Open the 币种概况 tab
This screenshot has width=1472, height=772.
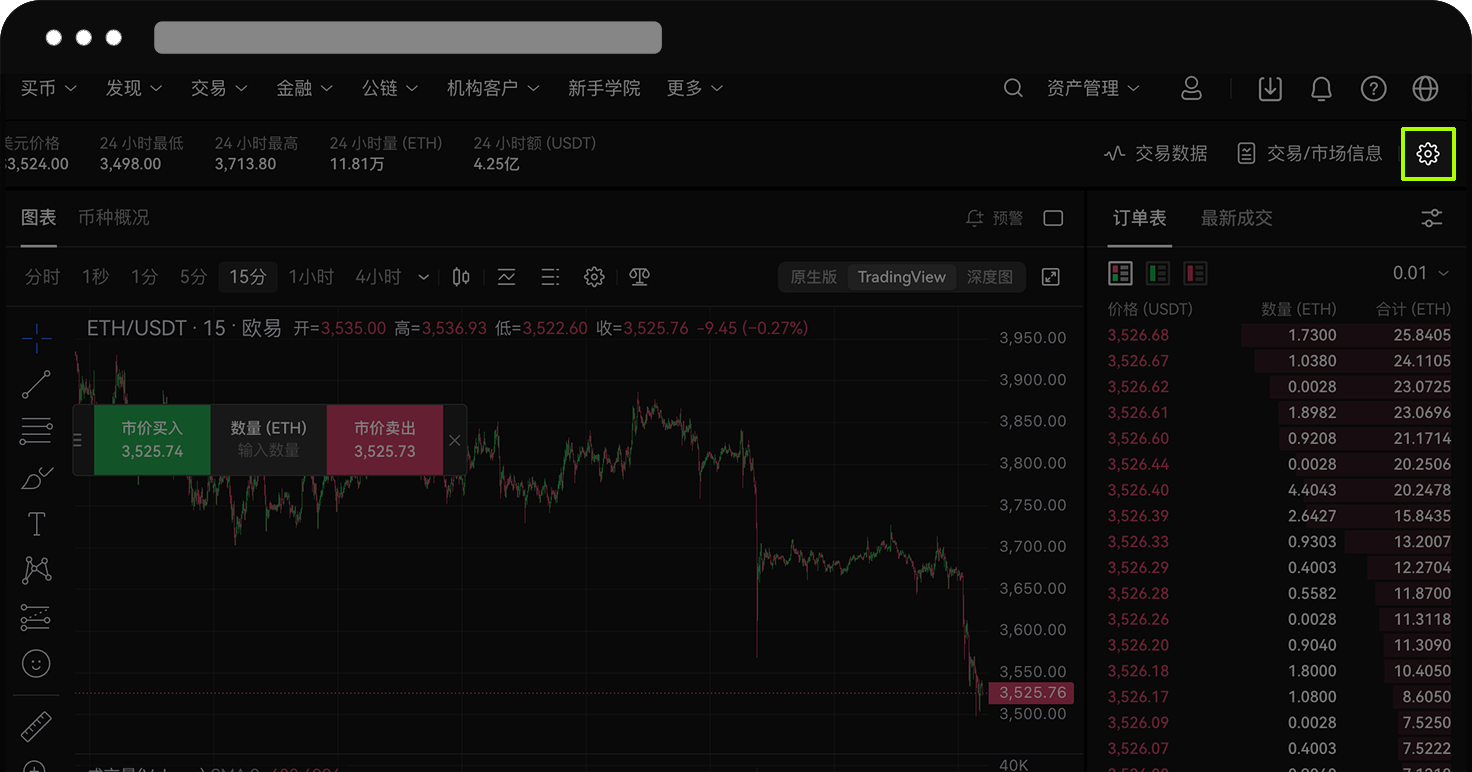[x=114, y=218]
